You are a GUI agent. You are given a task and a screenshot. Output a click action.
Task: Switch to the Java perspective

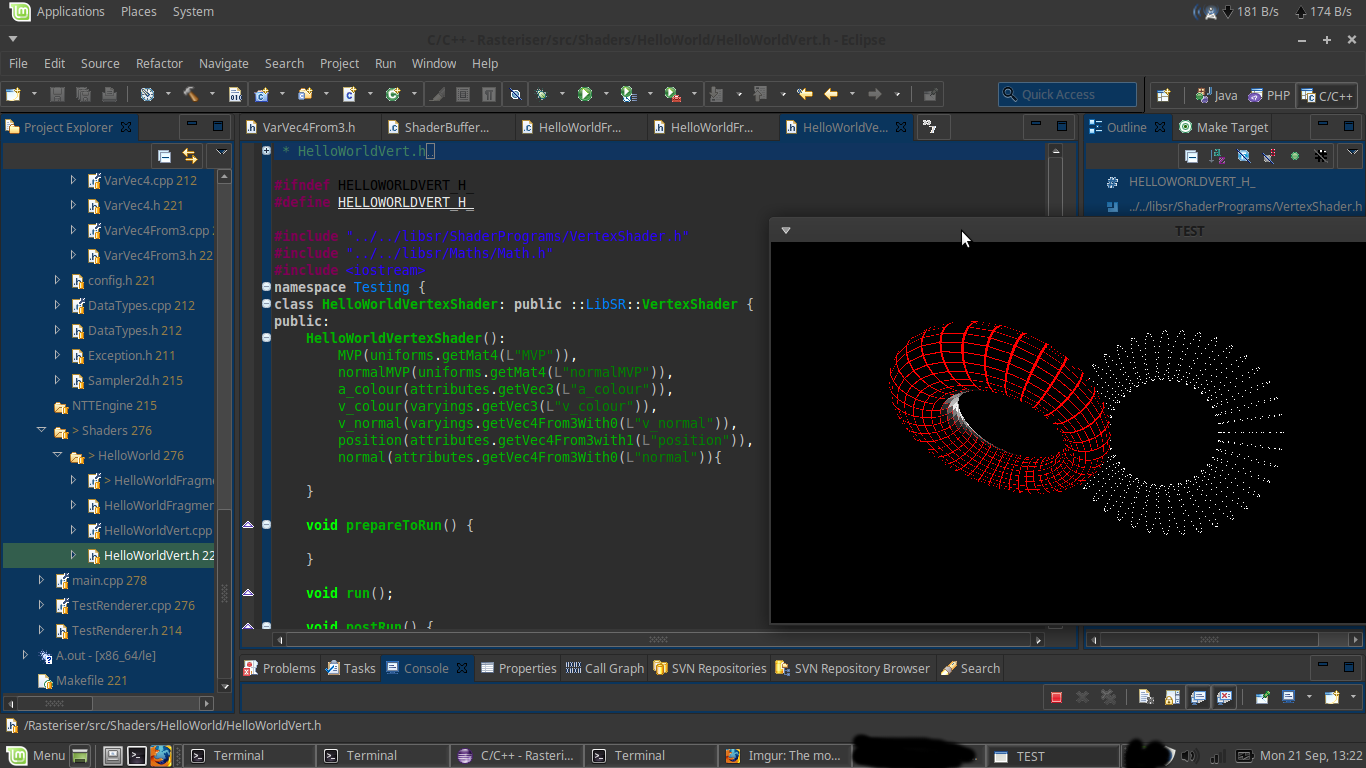tap(1216, 96)
